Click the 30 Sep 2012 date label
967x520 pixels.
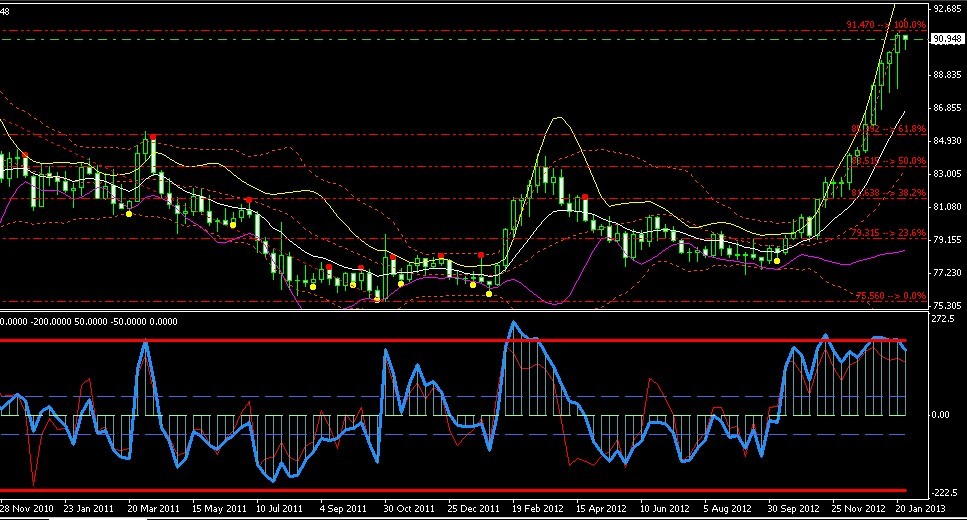(x=793, y=509)
